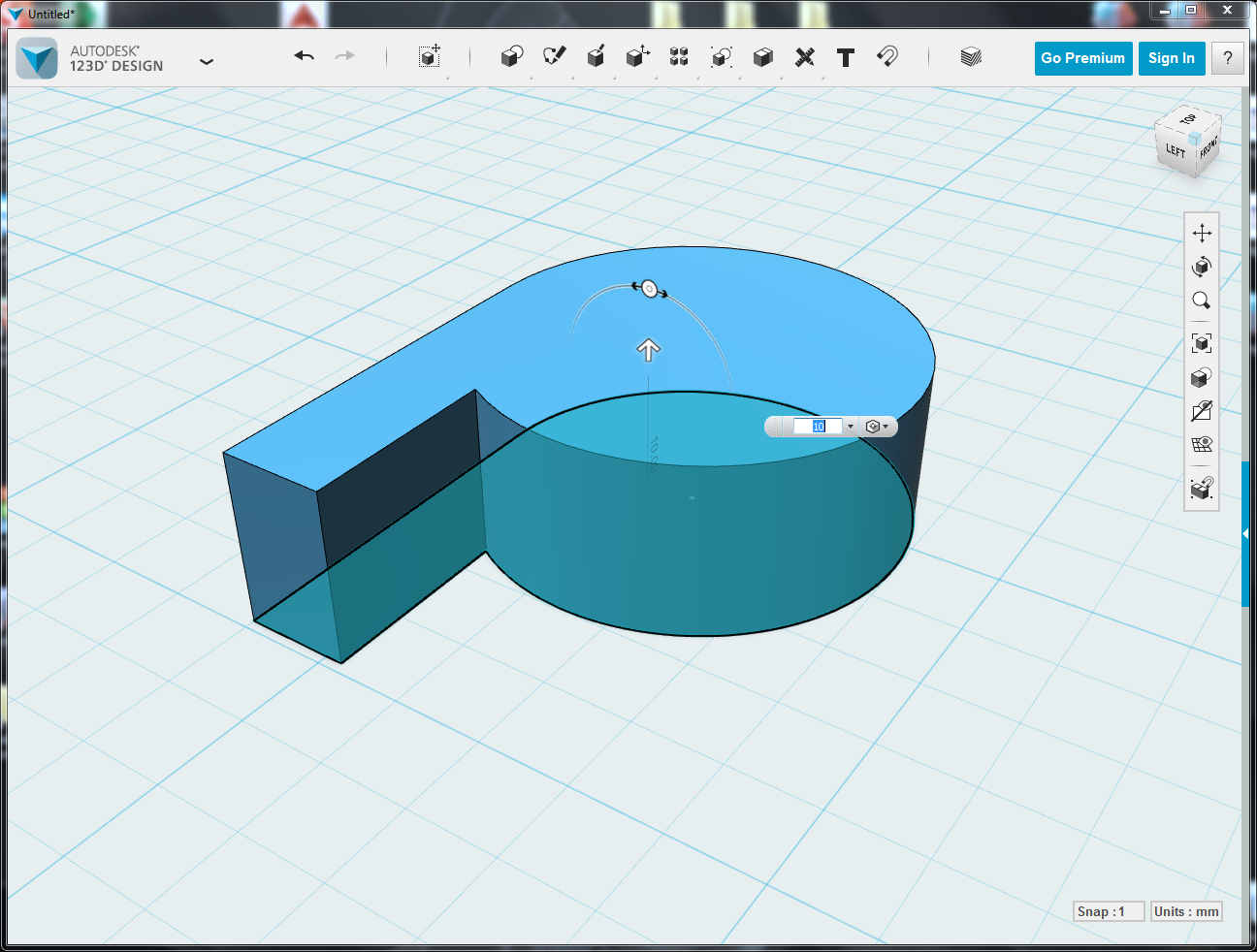Viewport: 1257px width, 952px height.
Task: Activate the Text tool
Action: pyautogui.click(x=846, y=57)
